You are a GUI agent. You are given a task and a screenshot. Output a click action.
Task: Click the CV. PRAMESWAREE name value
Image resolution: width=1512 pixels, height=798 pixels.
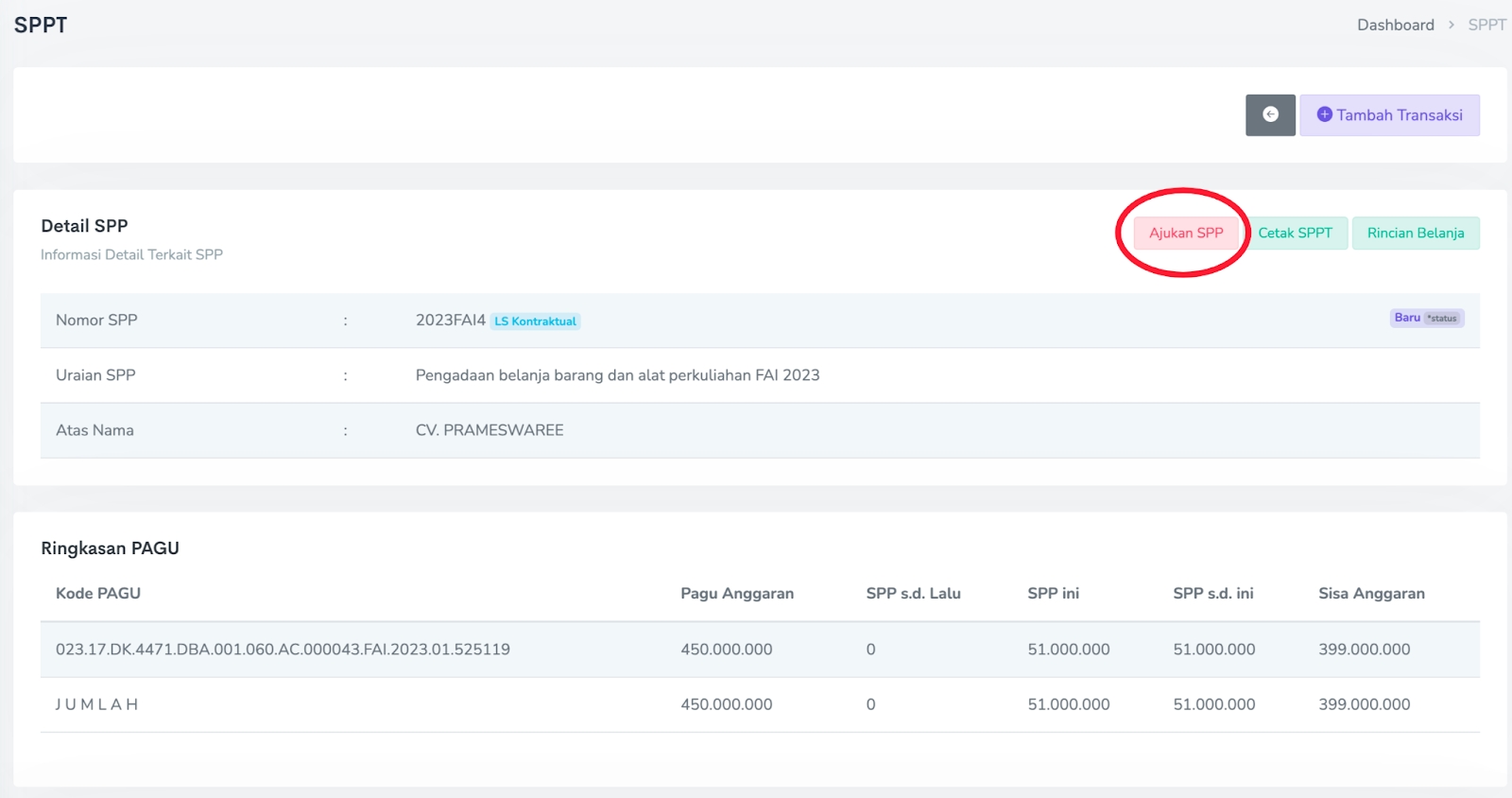tap(490, 430)
